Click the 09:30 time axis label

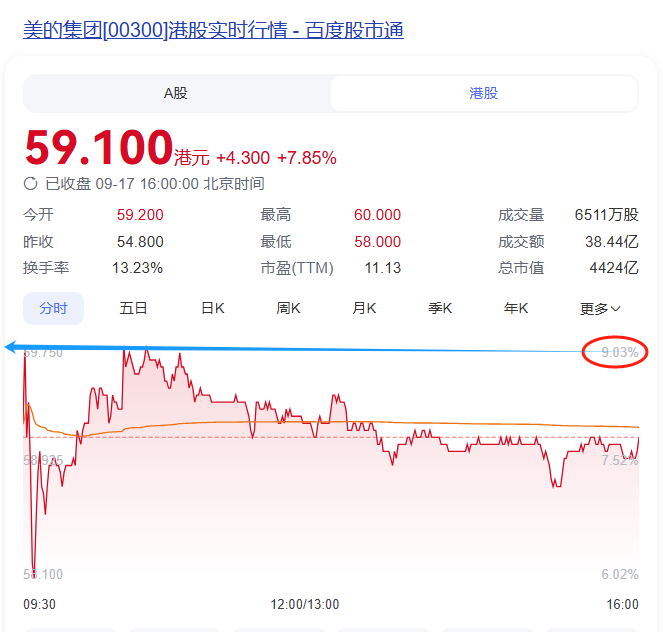[39, 605]
